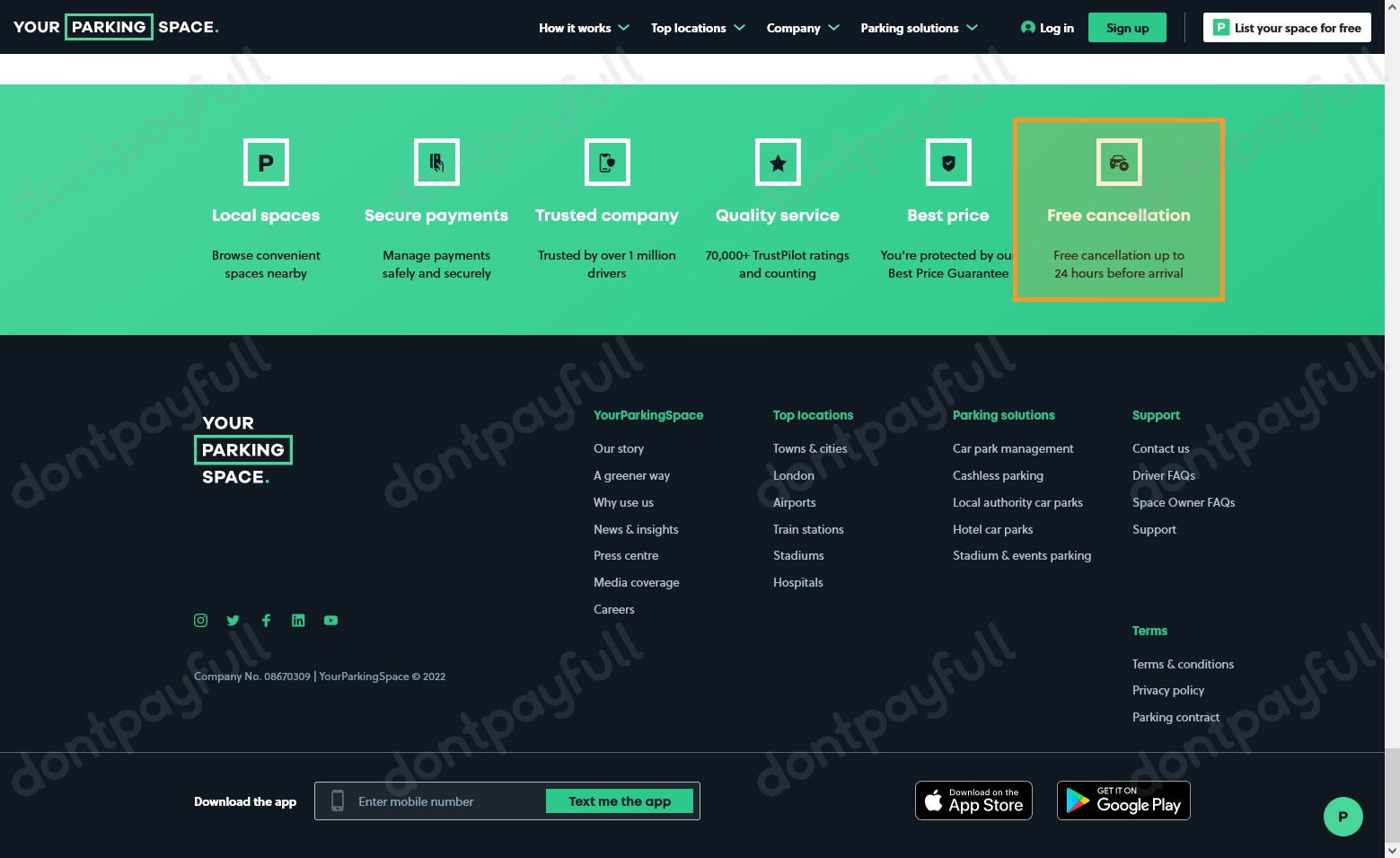The image size is (1400, 858).
Task: Open the Our story link
Action: (619, 448)
